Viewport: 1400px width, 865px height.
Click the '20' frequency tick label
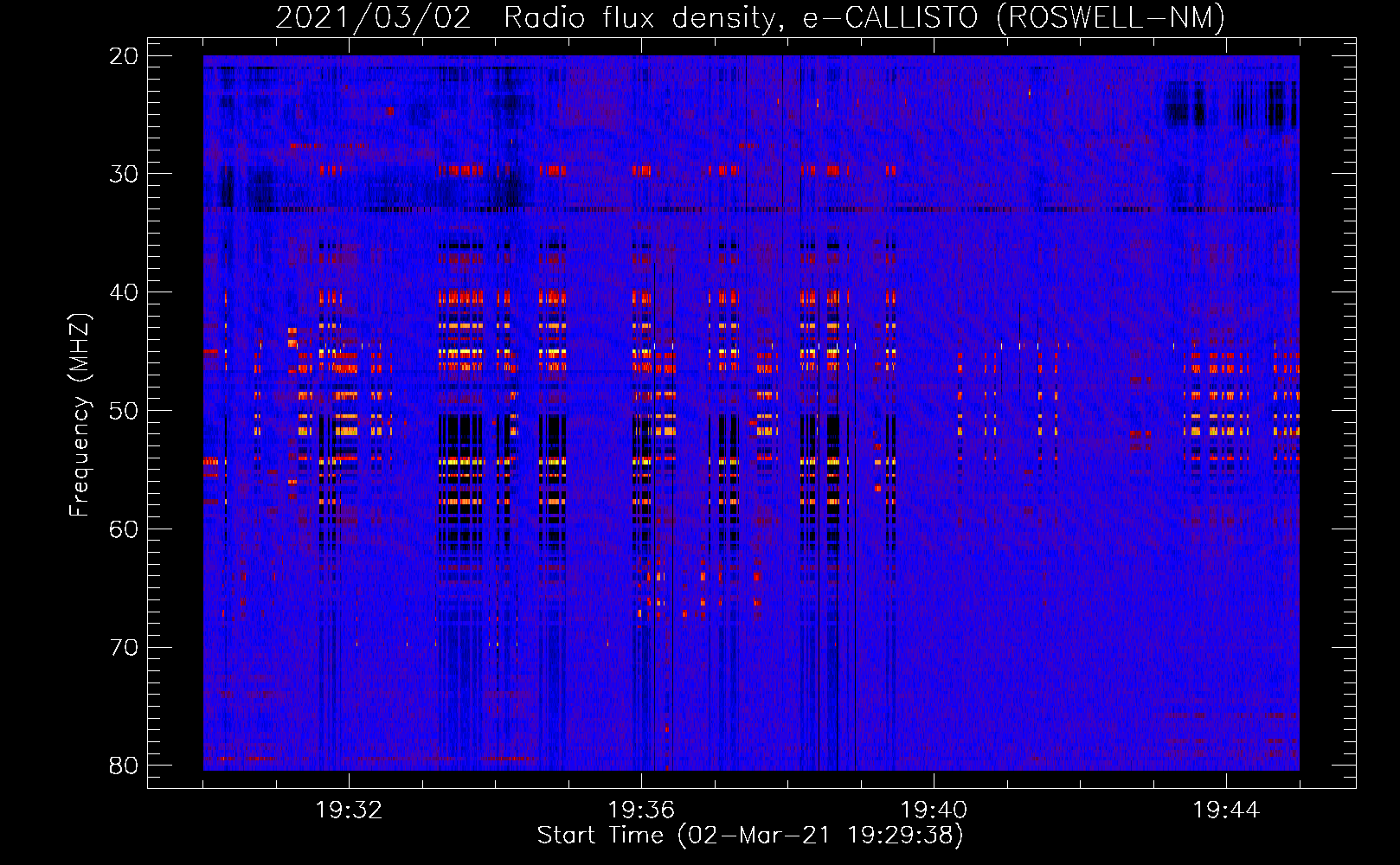pos(124,56)
